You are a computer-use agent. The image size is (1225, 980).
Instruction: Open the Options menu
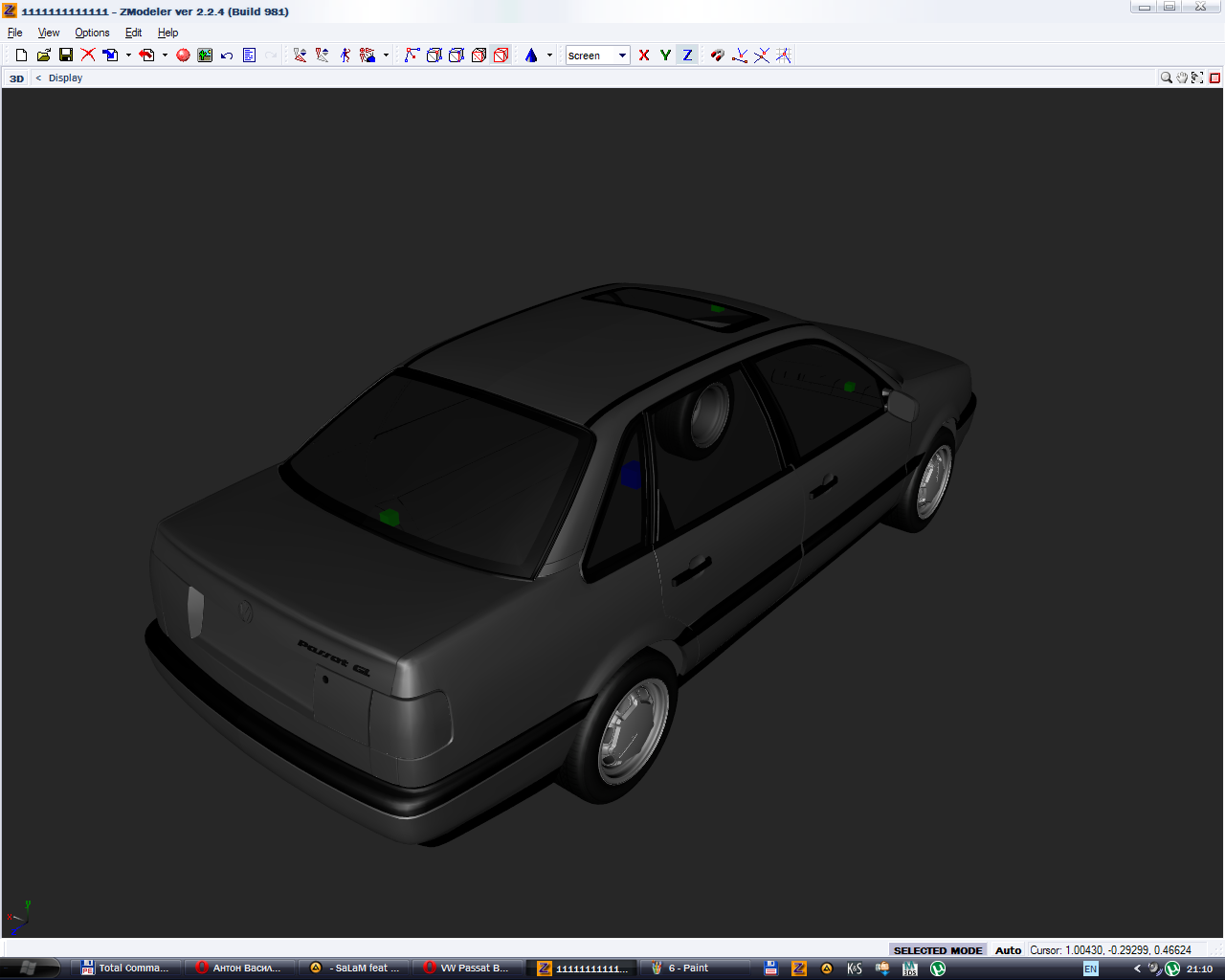(x=92, y=33)
